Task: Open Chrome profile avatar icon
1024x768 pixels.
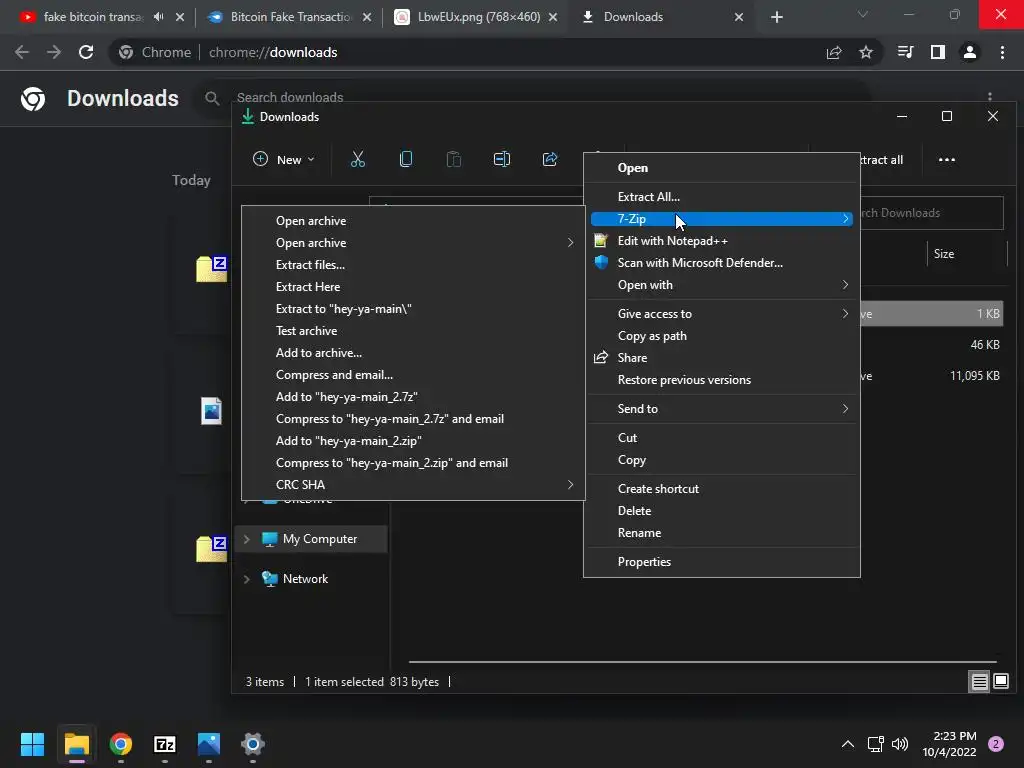Action: [x=969, y=52]
